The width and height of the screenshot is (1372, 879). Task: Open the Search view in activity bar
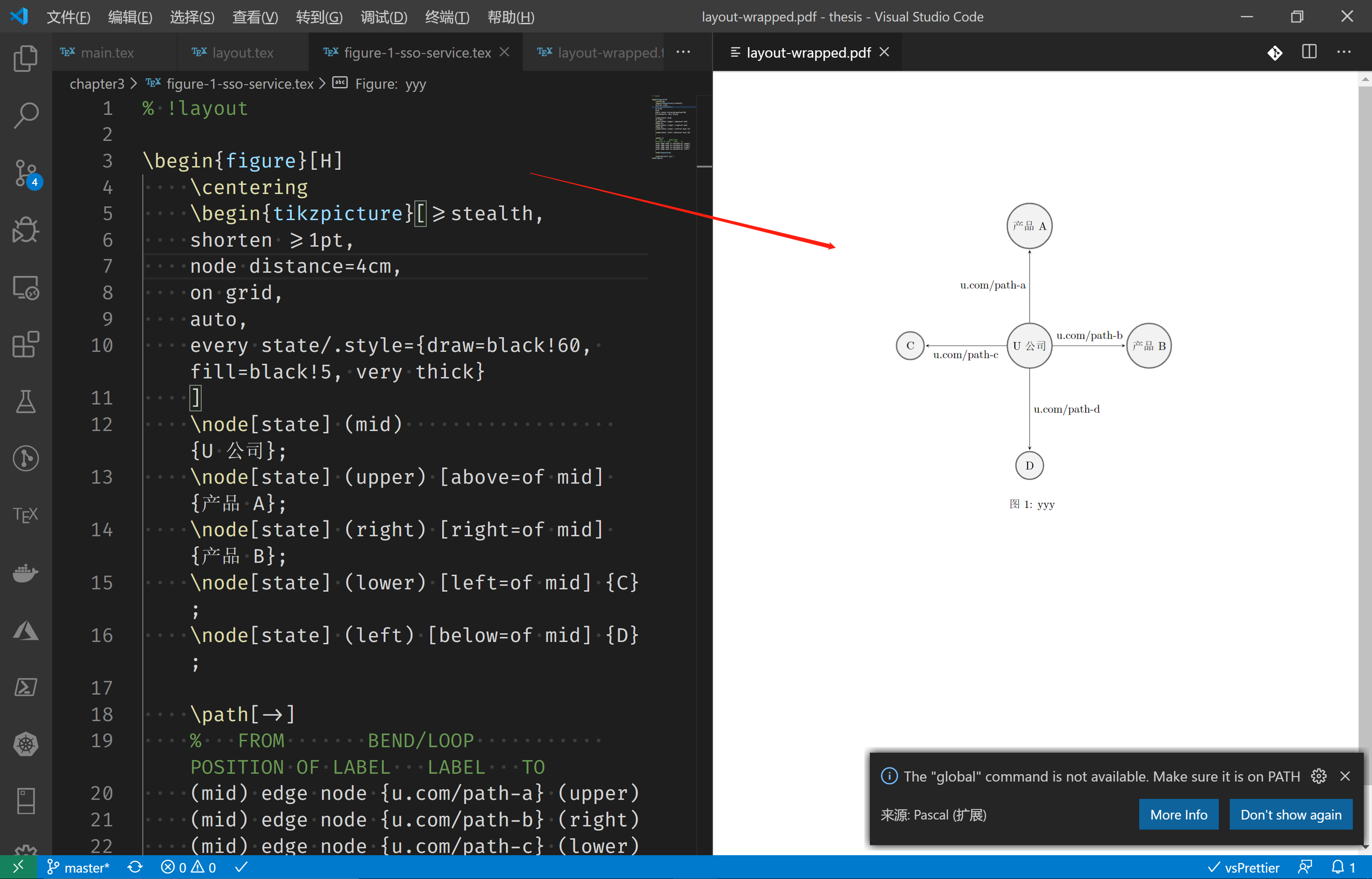[26, 115]
